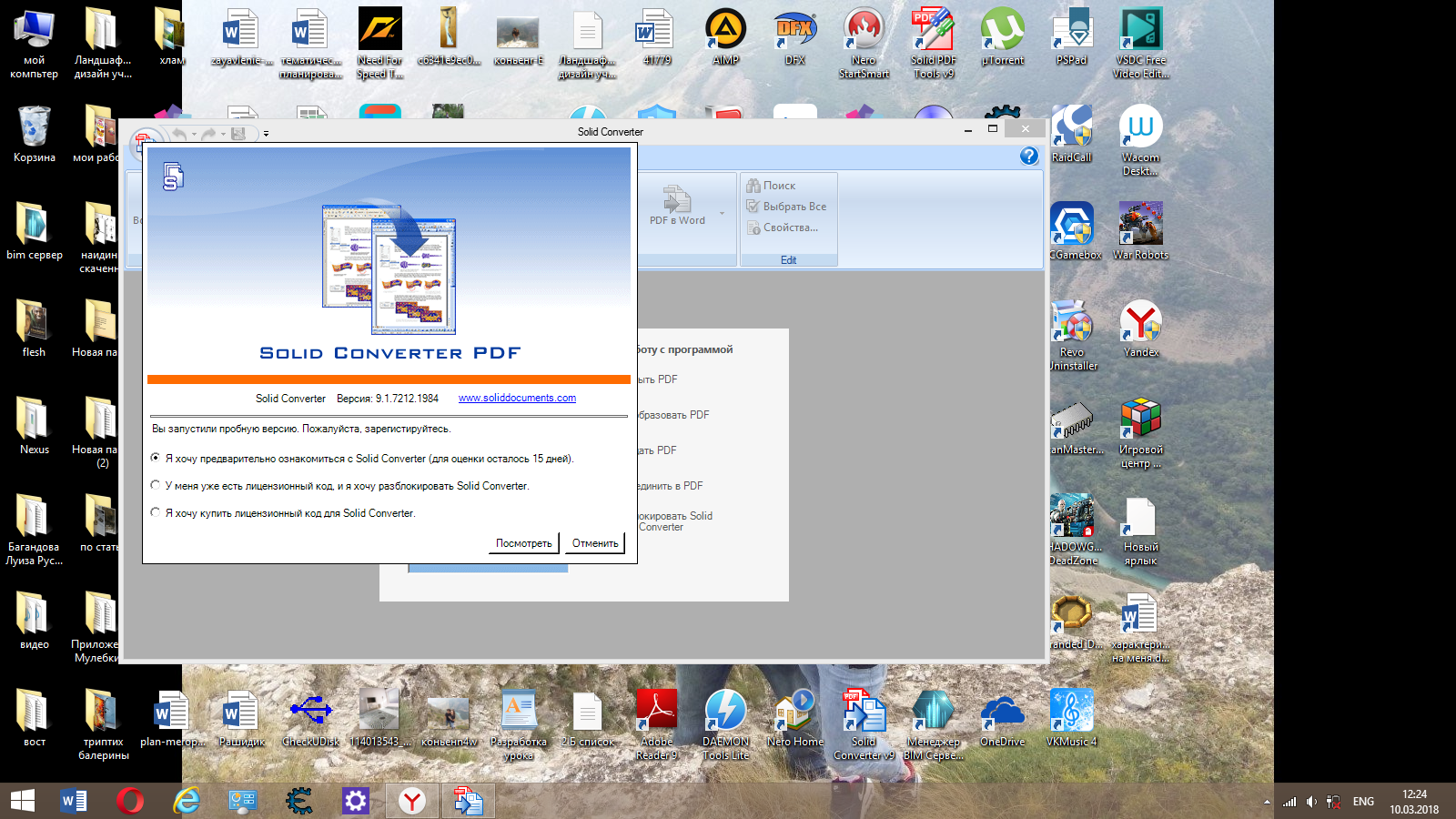Click the Посмотреть button

523,543
